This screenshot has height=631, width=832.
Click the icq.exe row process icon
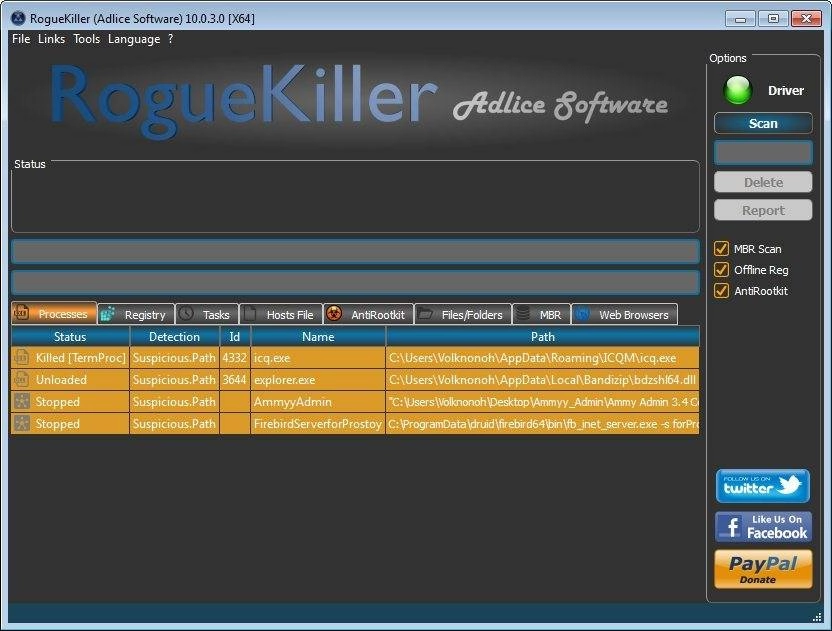(x=21, y=358)
